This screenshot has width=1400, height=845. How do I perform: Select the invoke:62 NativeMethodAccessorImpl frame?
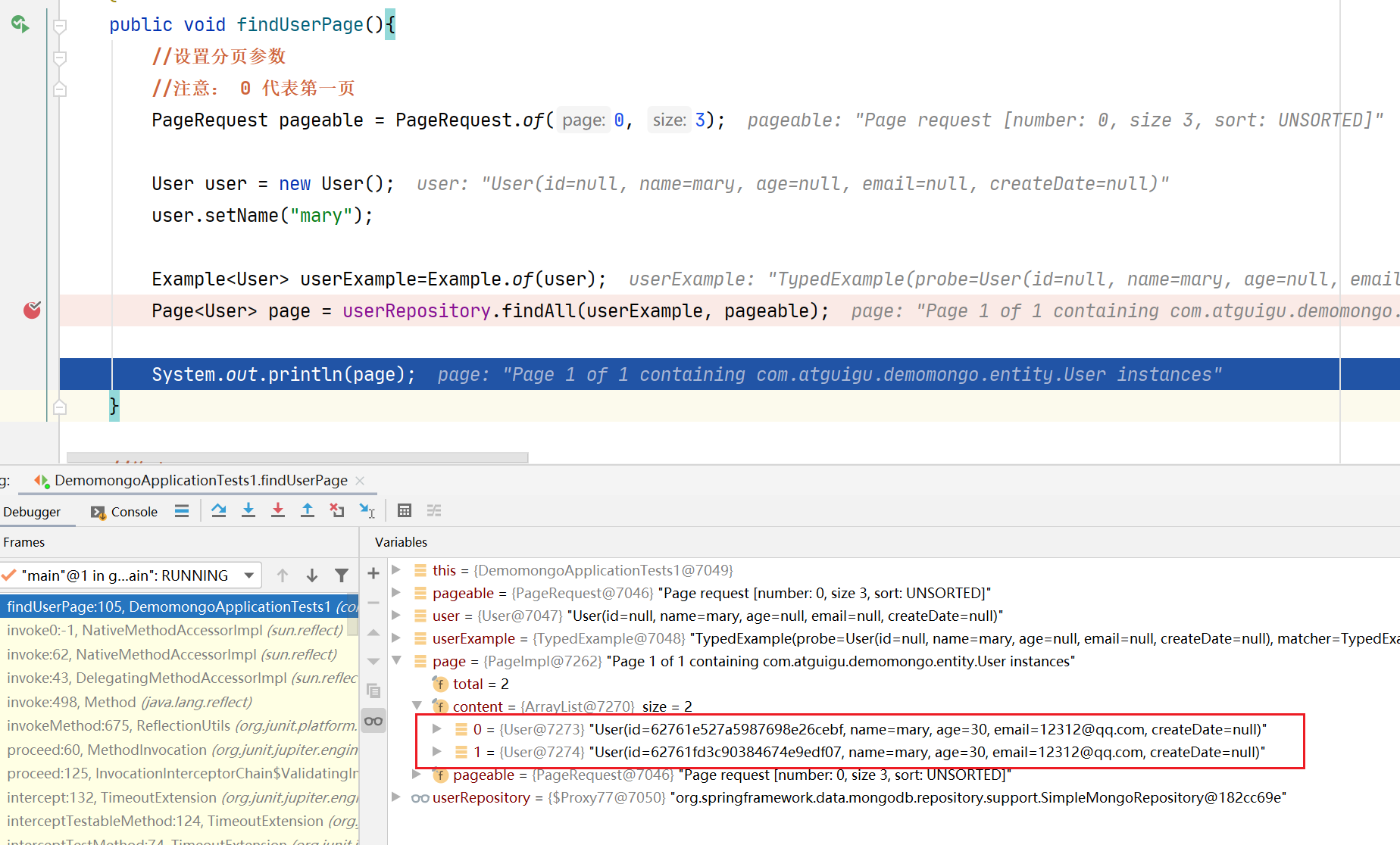coord(179,654)
